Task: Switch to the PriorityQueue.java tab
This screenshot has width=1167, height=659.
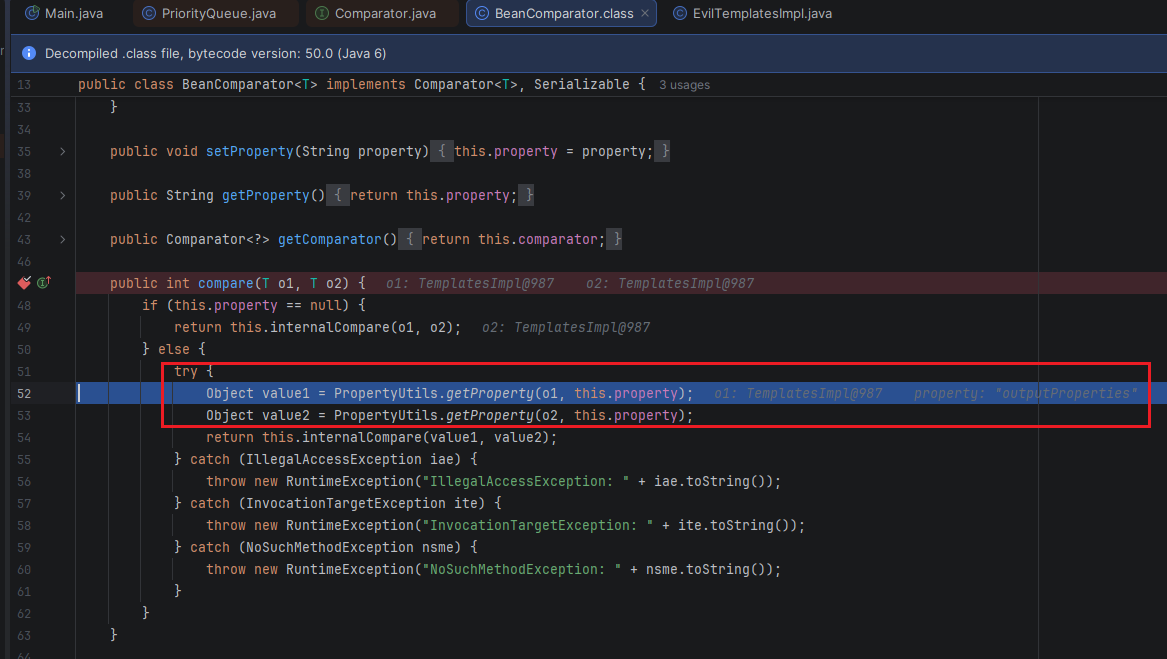Action: (x=216, y=13)
